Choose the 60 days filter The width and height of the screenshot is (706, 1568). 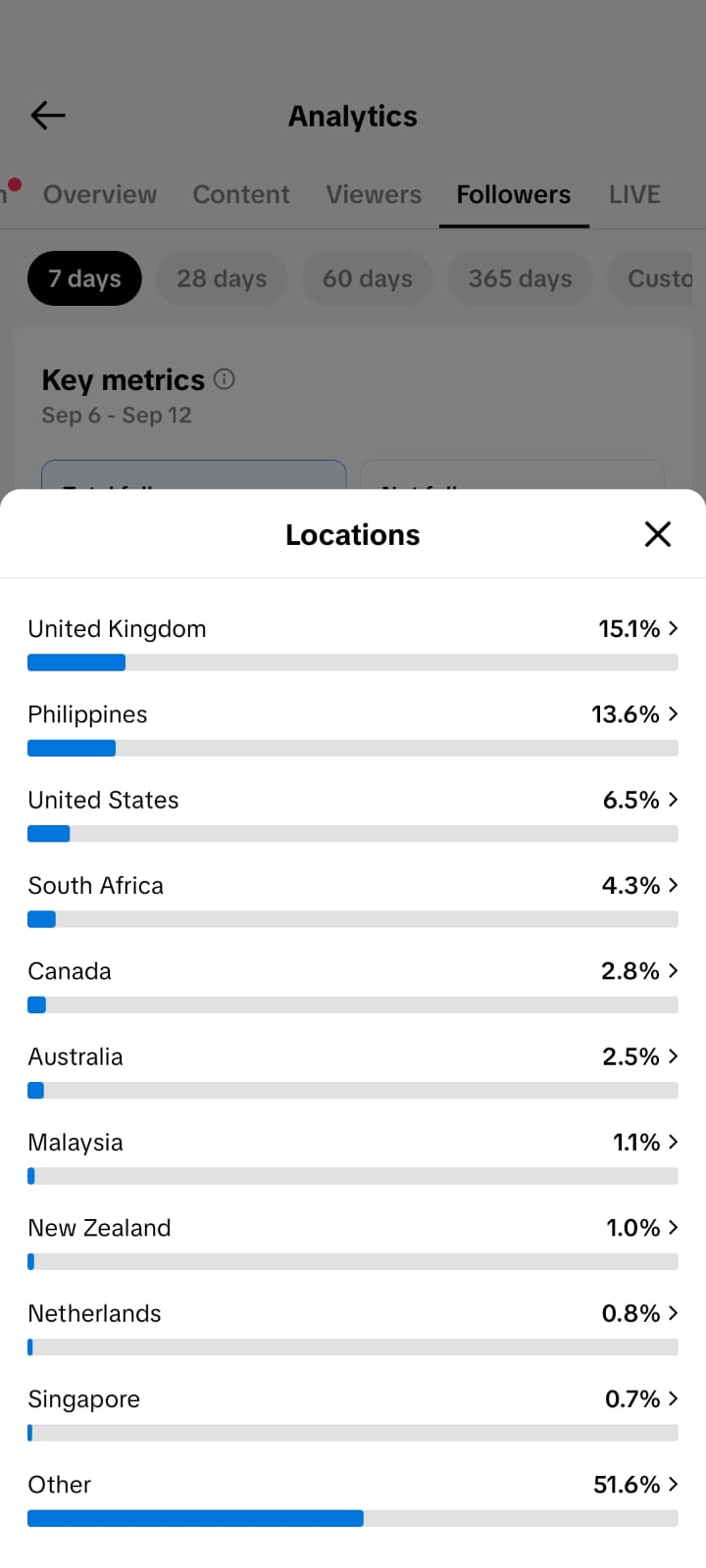pos(368,278)
